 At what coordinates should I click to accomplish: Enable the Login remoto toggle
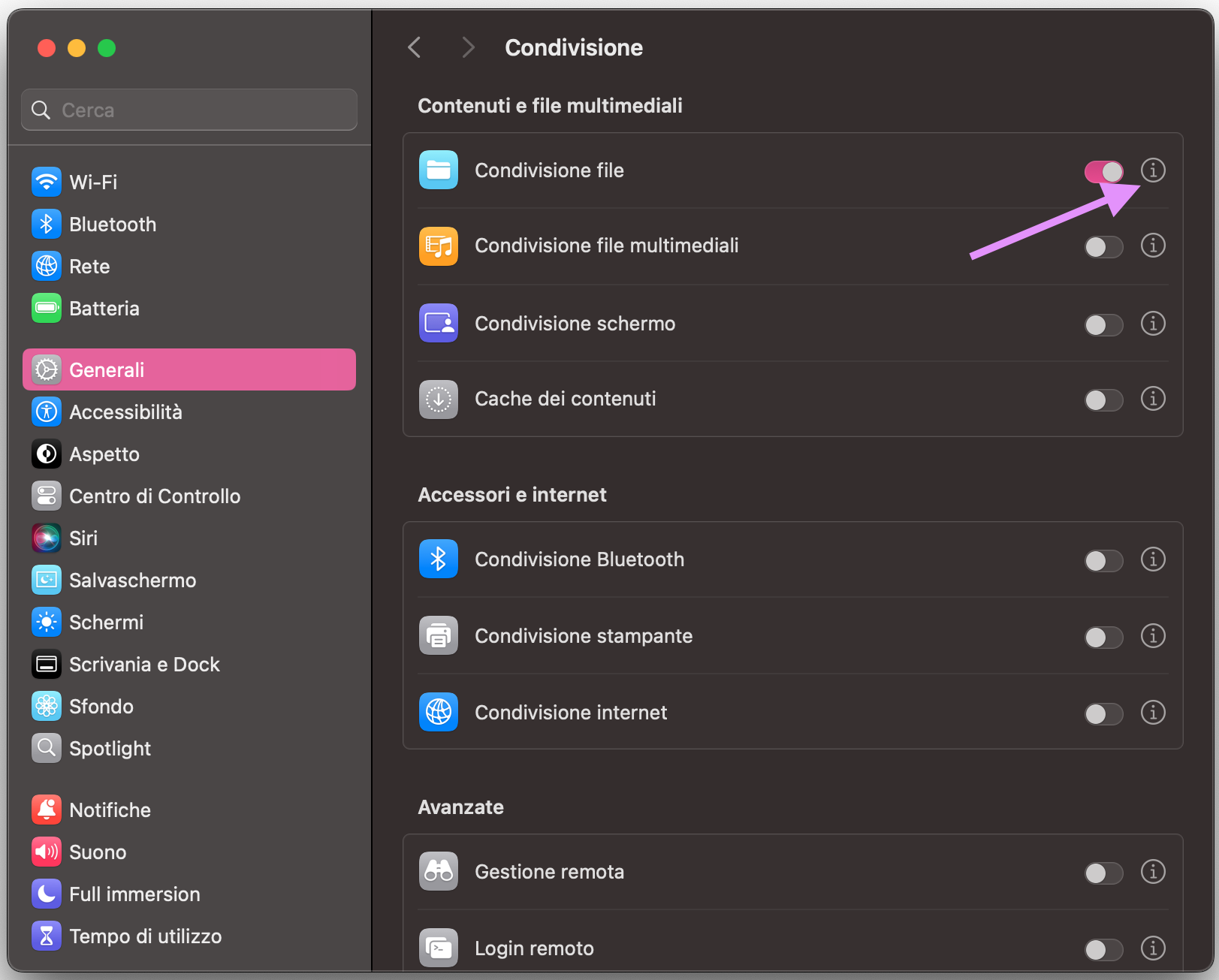1103,948
